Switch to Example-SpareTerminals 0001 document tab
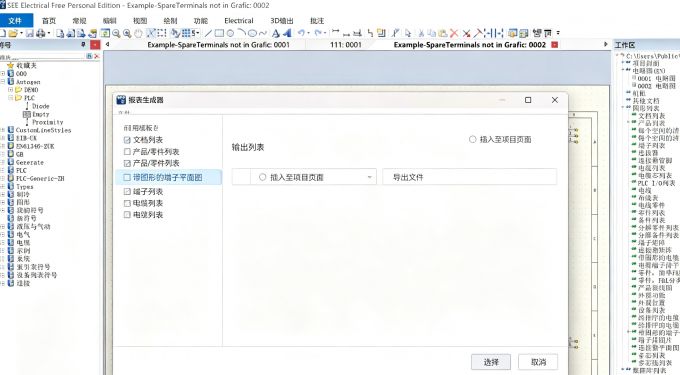 click(x=218, y=45)
